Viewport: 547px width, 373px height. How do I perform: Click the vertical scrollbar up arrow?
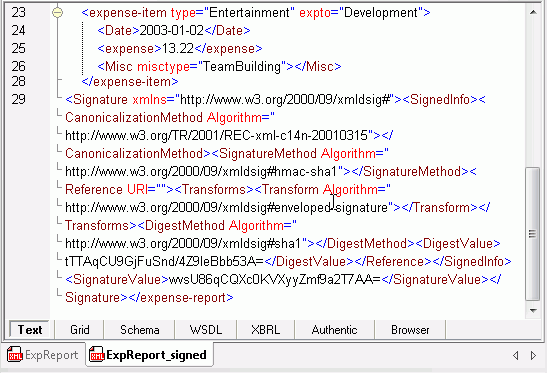533,13
